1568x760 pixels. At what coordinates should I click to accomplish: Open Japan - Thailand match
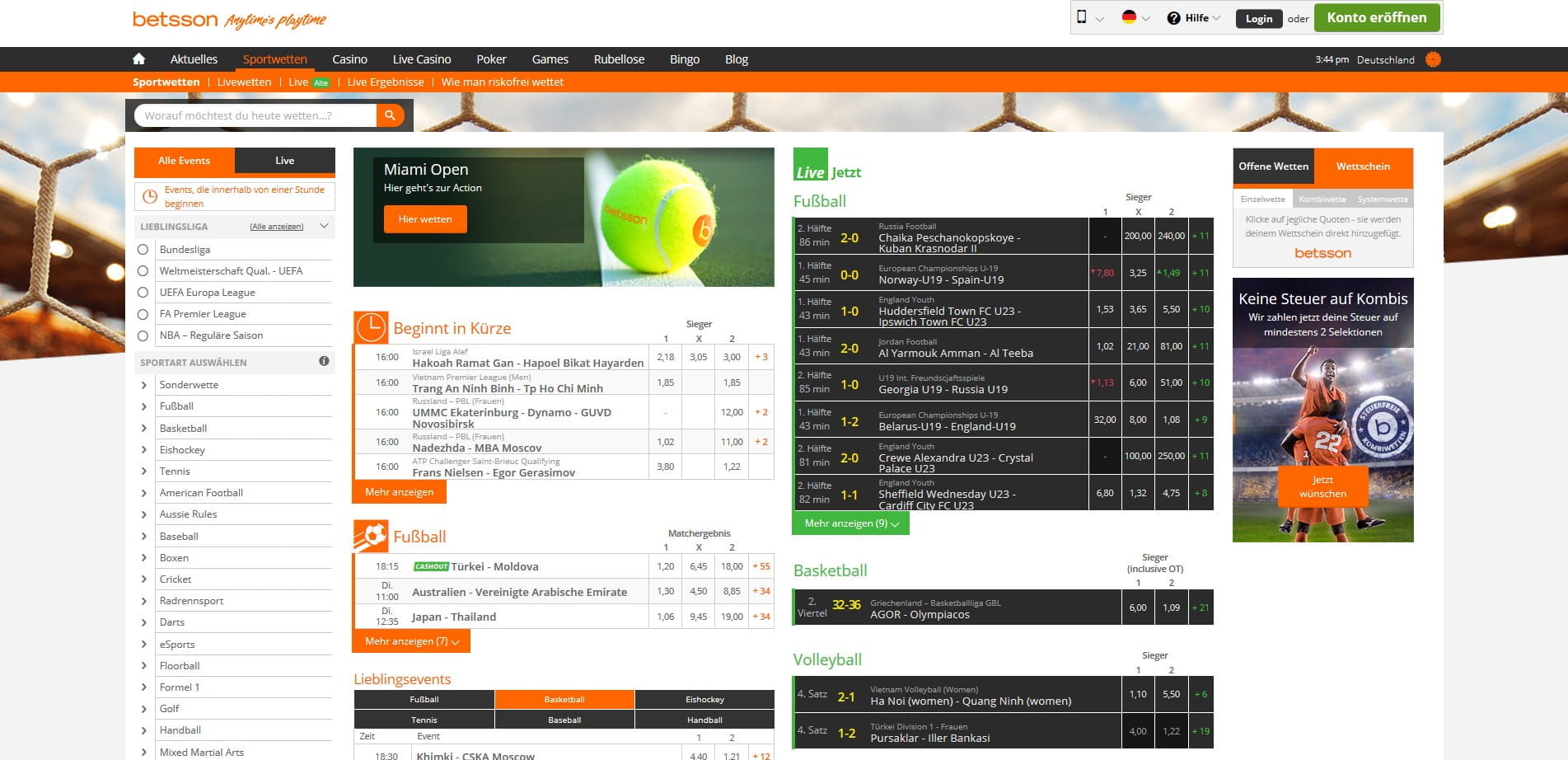(454, 617)
